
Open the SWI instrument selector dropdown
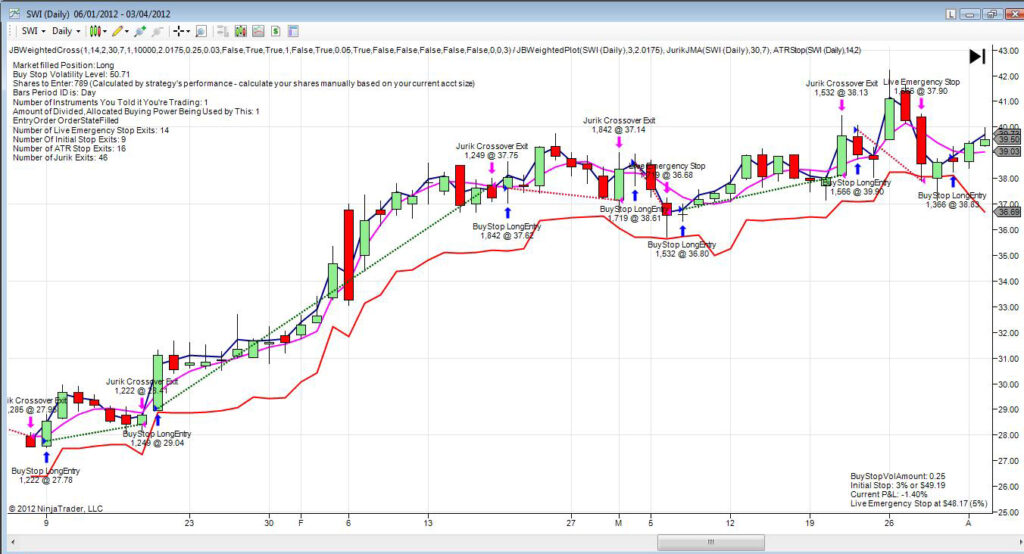[33, 31]
